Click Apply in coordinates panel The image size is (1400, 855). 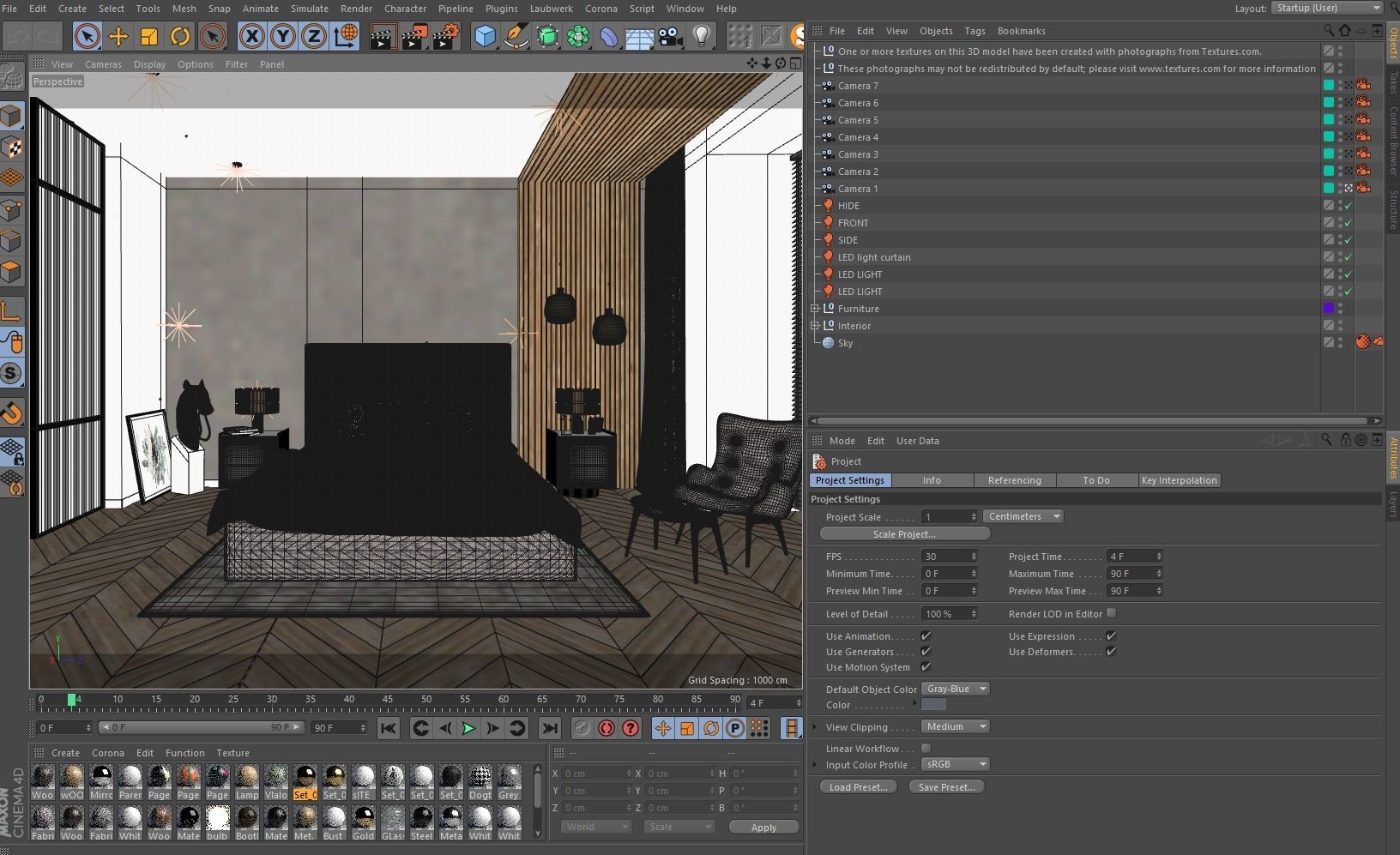763,827
